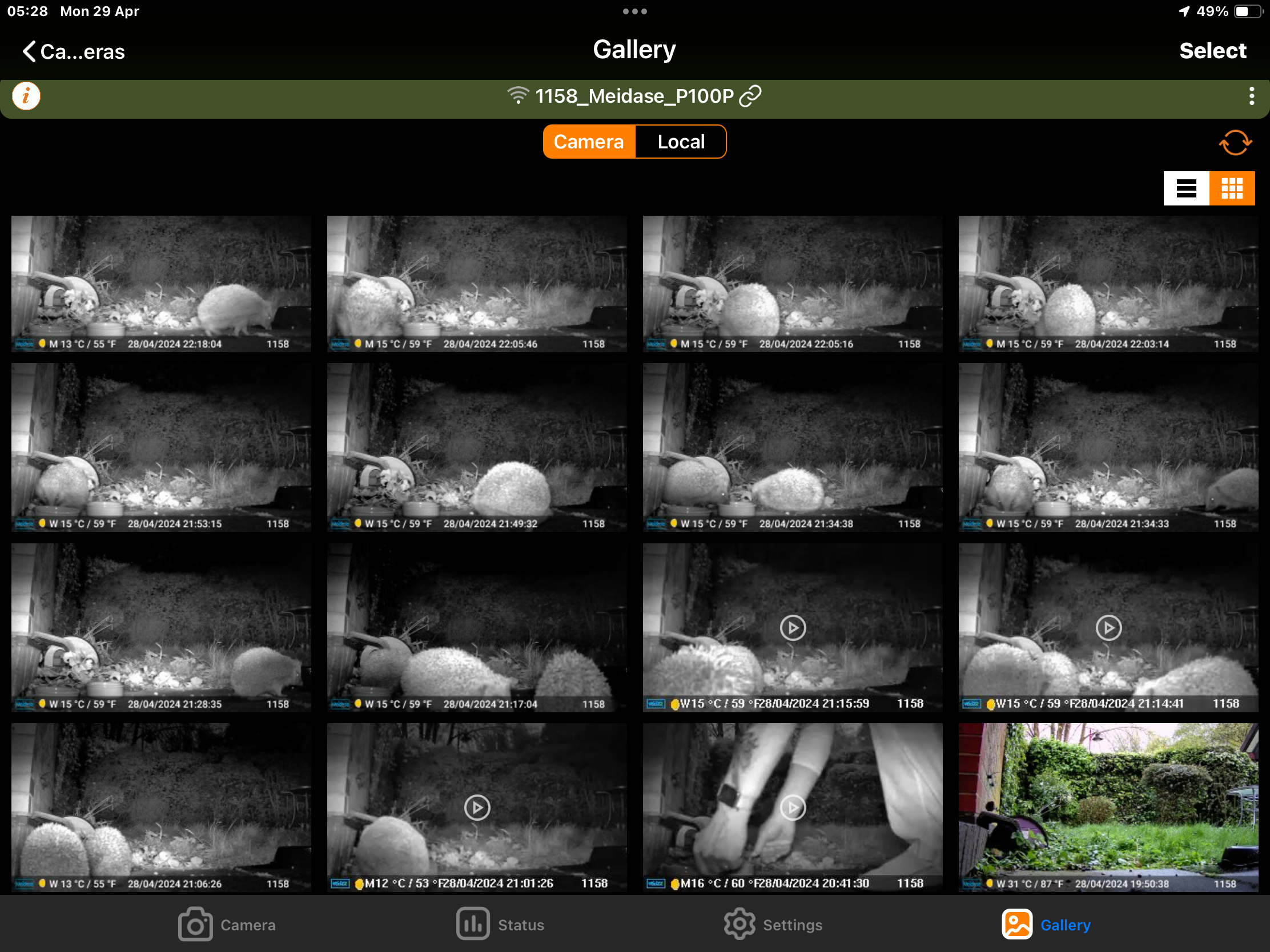Open the three-dot camera options menu
Viewport: 1270px width, 952px height.
1251,96
